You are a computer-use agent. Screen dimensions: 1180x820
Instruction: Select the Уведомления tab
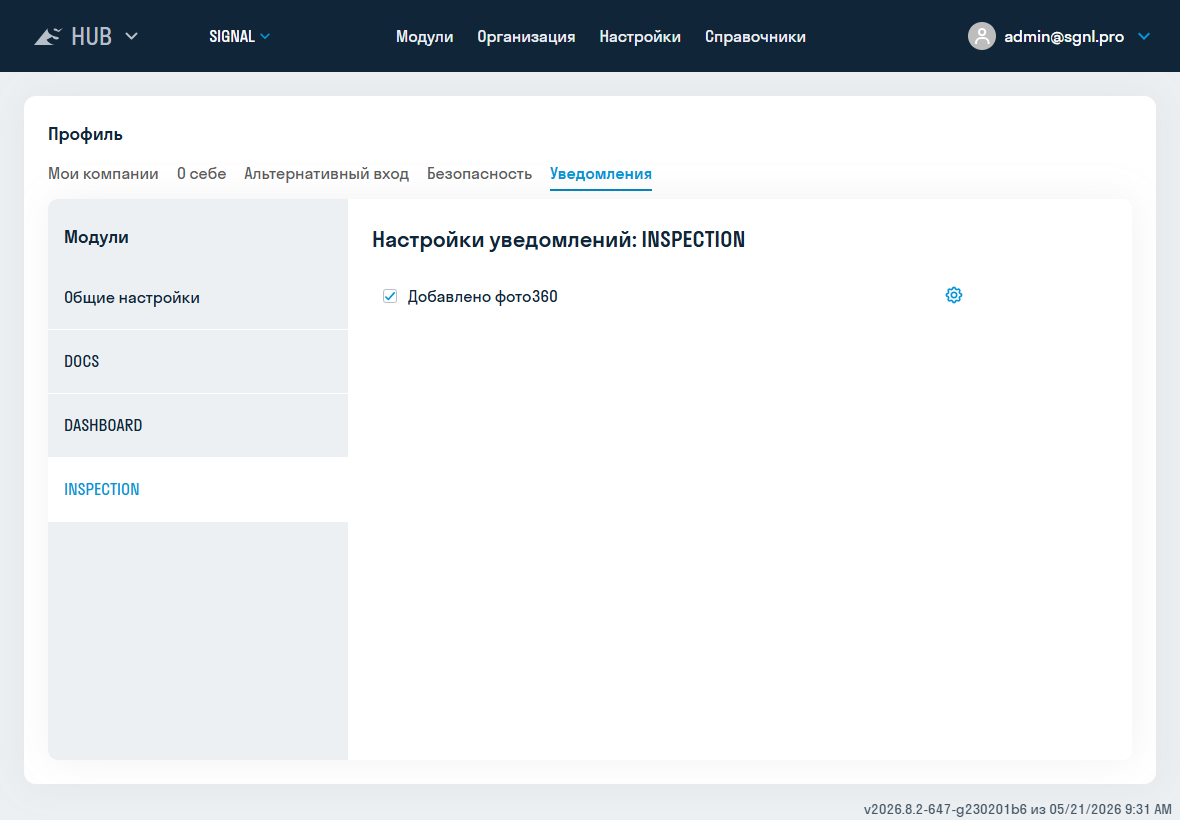(601, 174)
